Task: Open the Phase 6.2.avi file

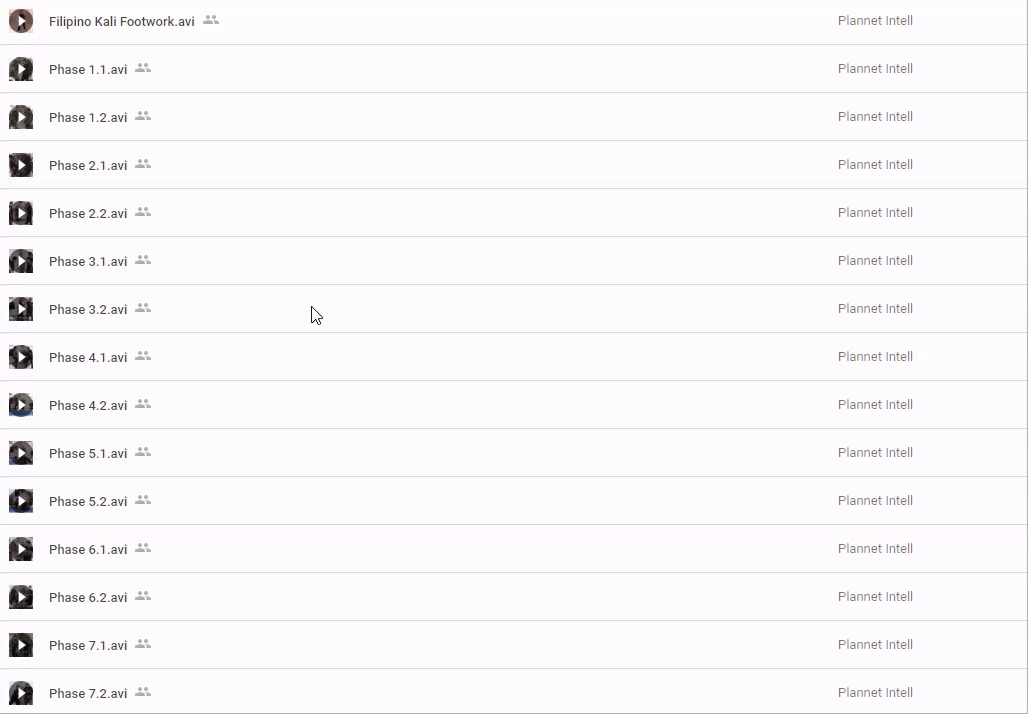Action: 88,597
